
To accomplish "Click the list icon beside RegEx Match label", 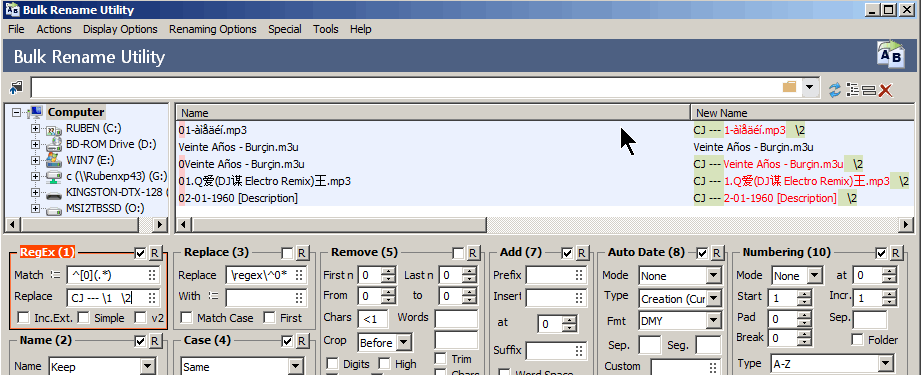I will [x=55, y=274].
